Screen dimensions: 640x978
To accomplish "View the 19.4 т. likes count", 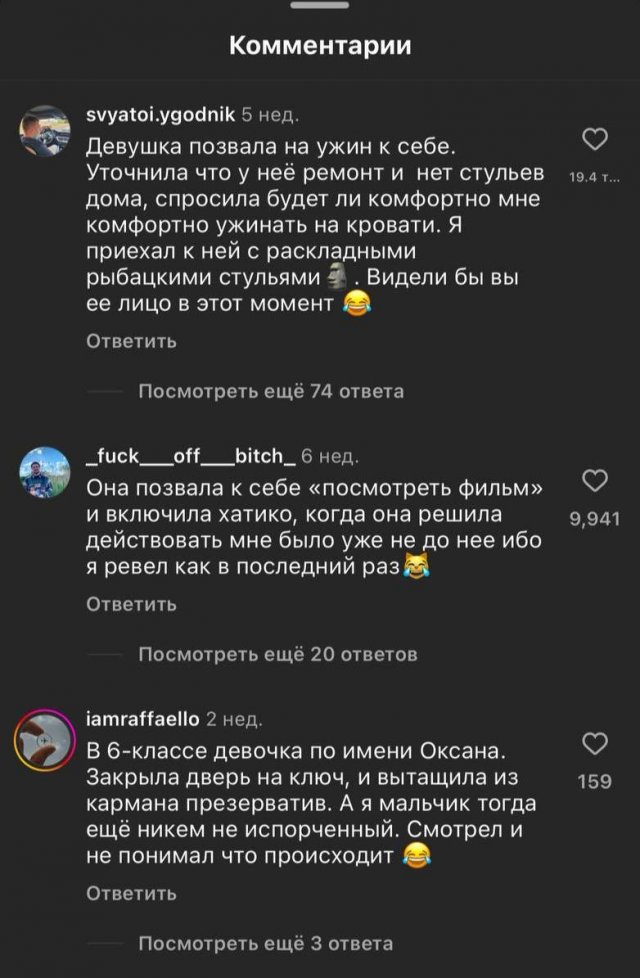I will (595, 178).
